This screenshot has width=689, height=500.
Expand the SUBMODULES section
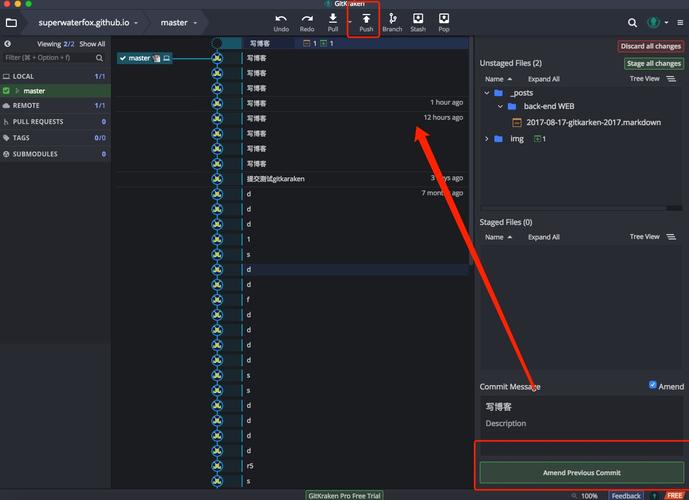(55, 154)
